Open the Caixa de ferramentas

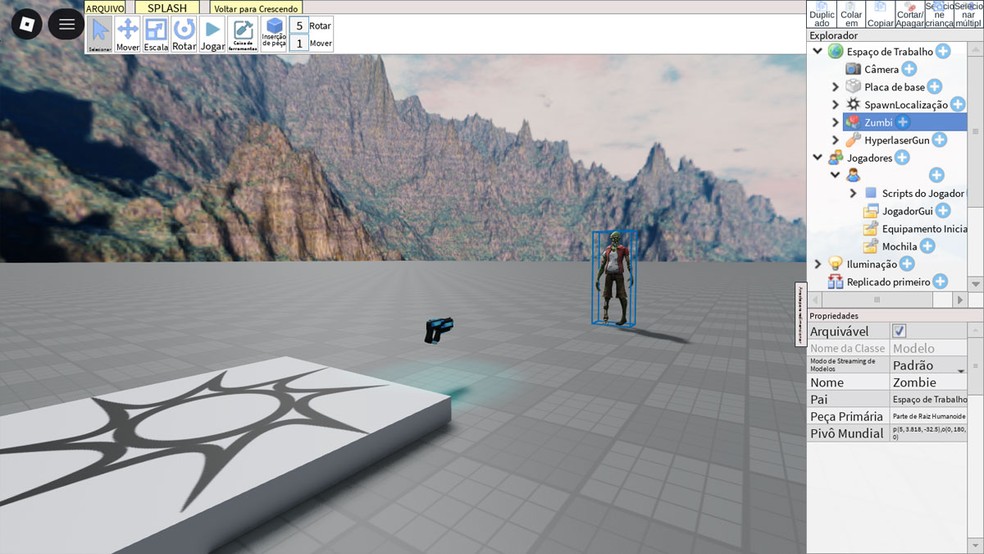coord(242,35)
